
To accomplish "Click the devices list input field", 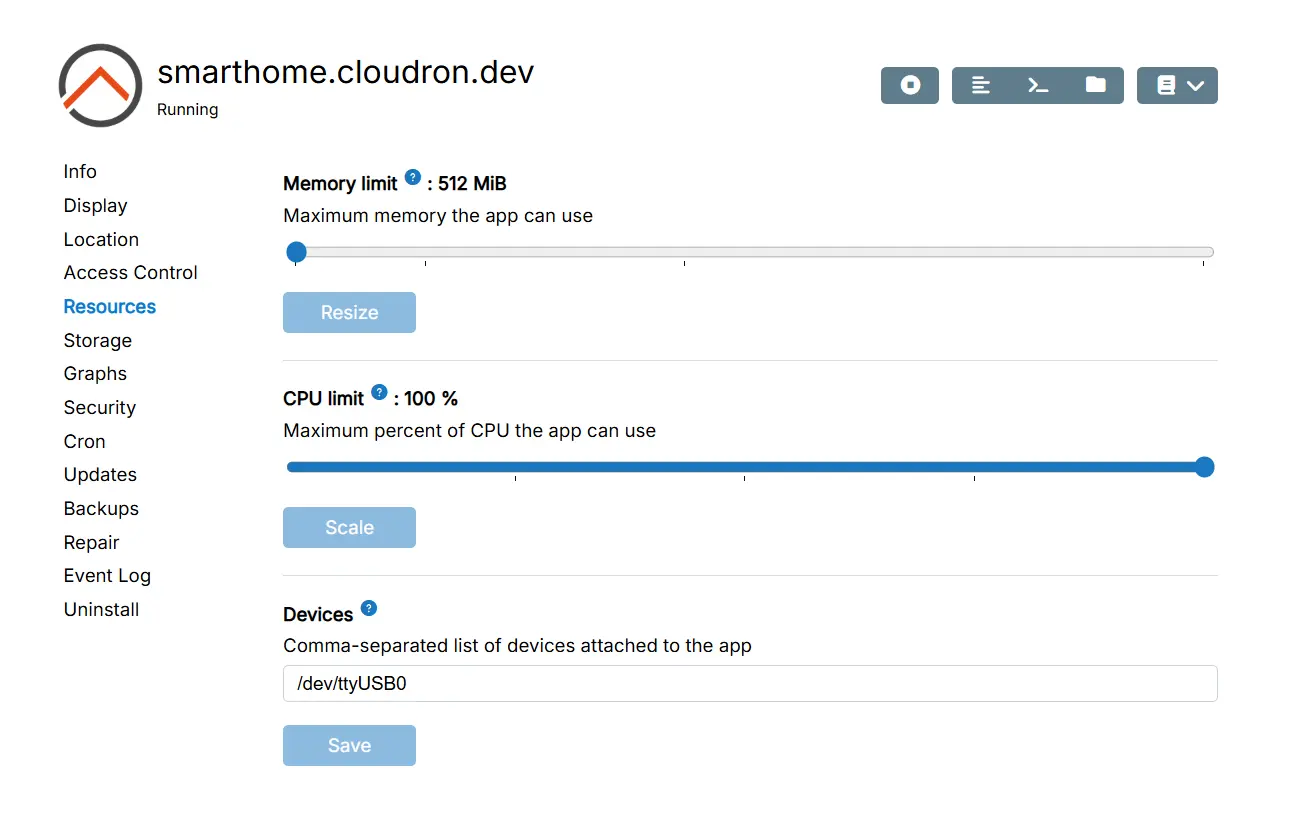I will click(750, 684).
